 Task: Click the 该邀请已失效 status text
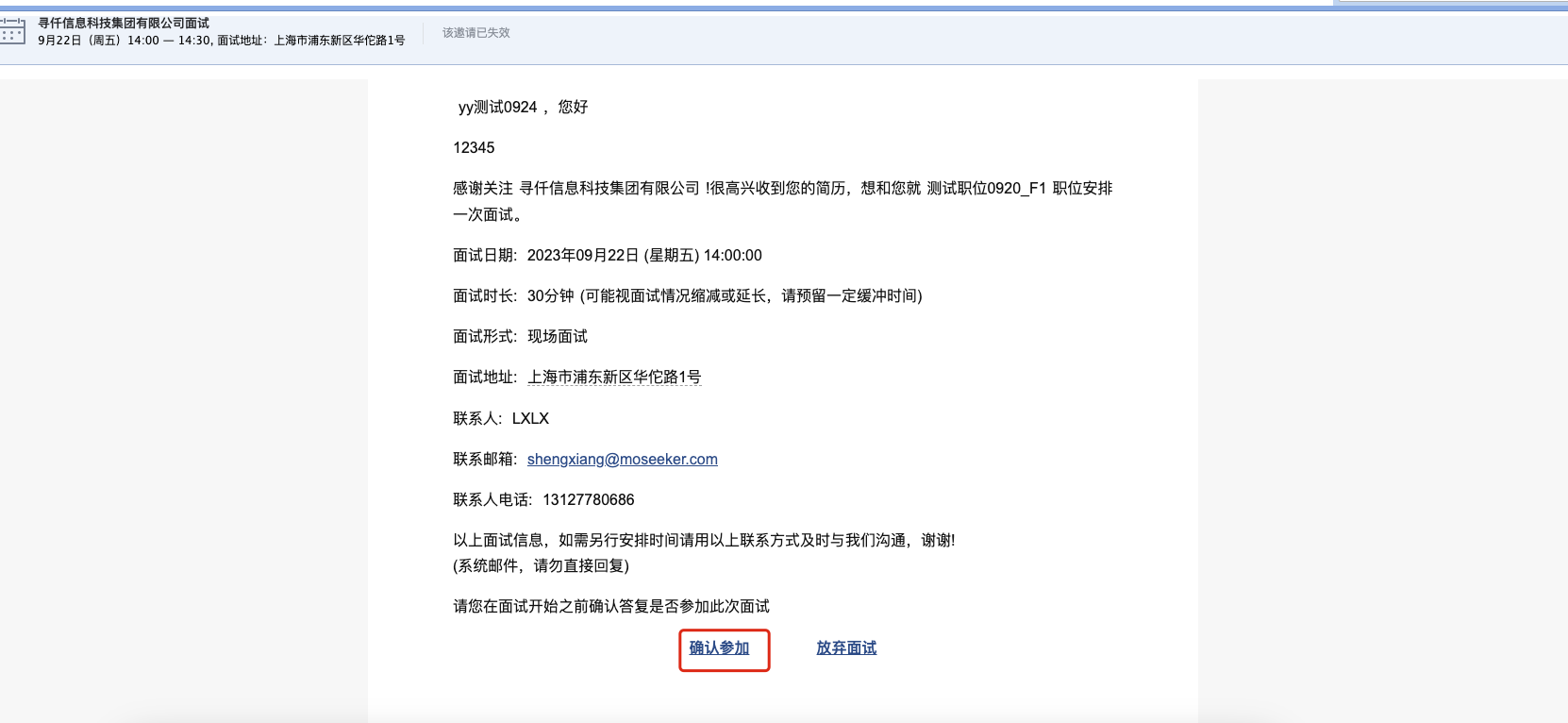pos(476,32)
